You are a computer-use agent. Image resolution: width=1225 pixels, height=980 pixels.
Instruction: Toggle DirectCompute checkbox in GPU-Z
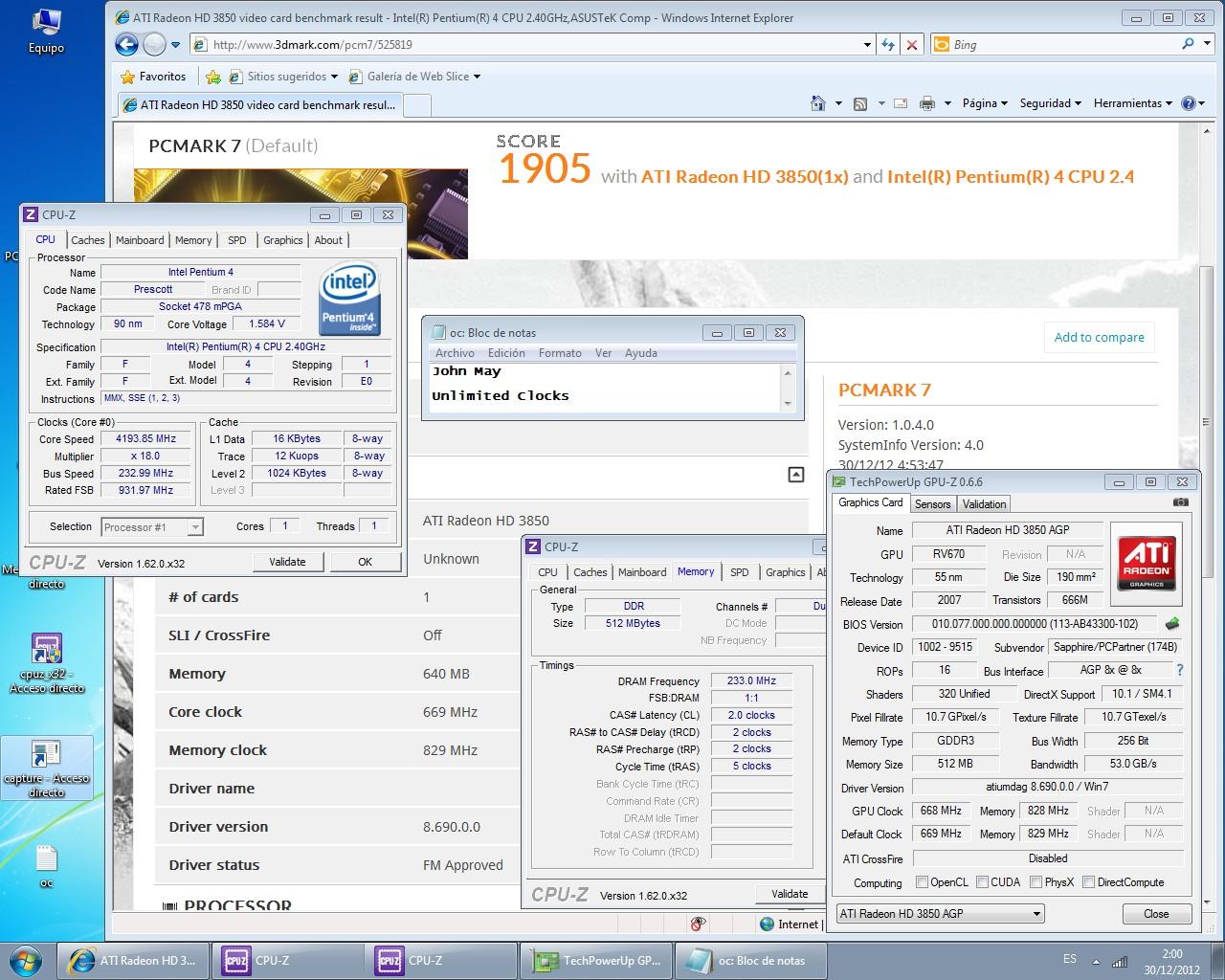coord(1088,882)
